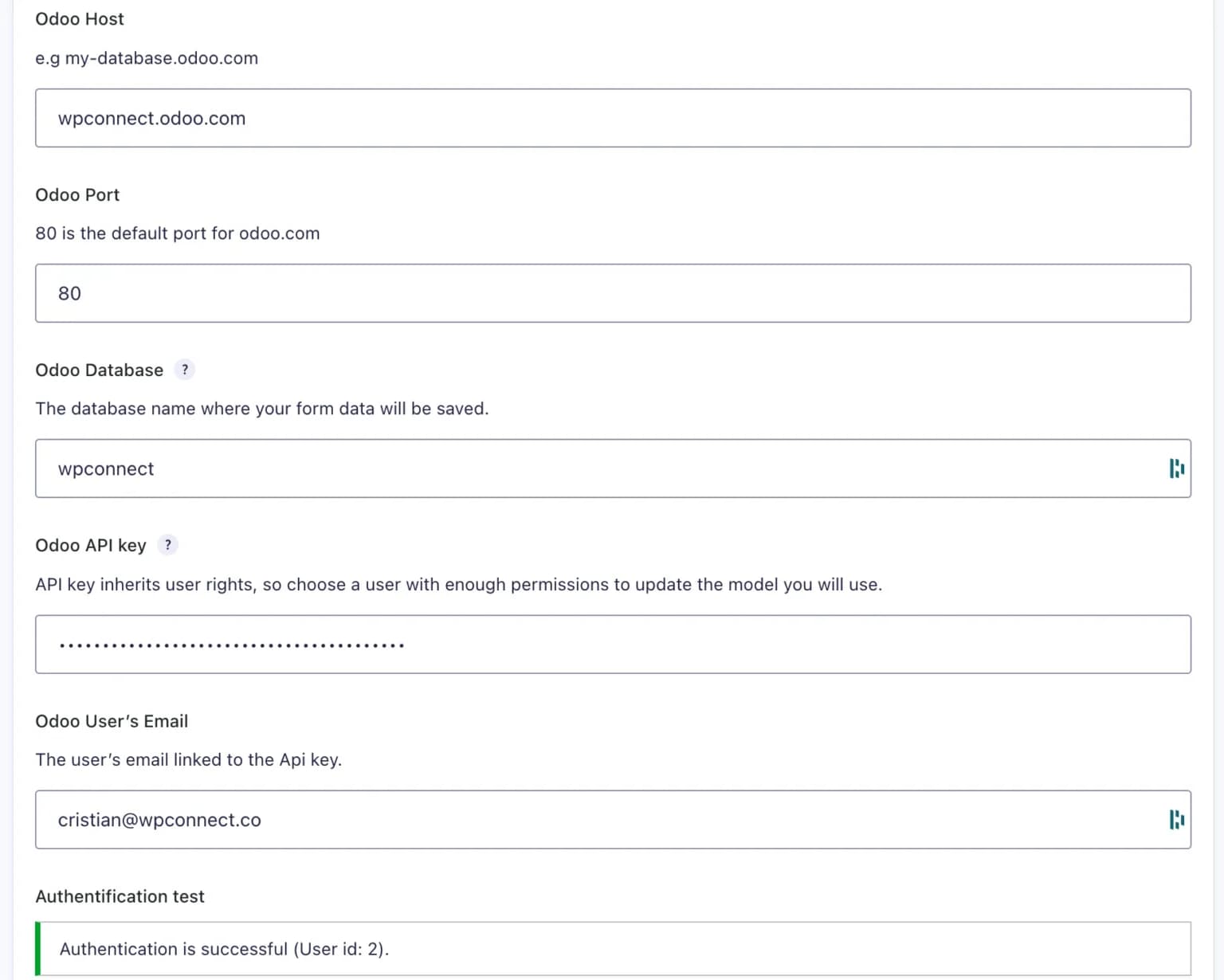Viewport: 1224px width, 980px height.
Task: Click the "Odoo Database" label text
Action: tap(99, 370)
